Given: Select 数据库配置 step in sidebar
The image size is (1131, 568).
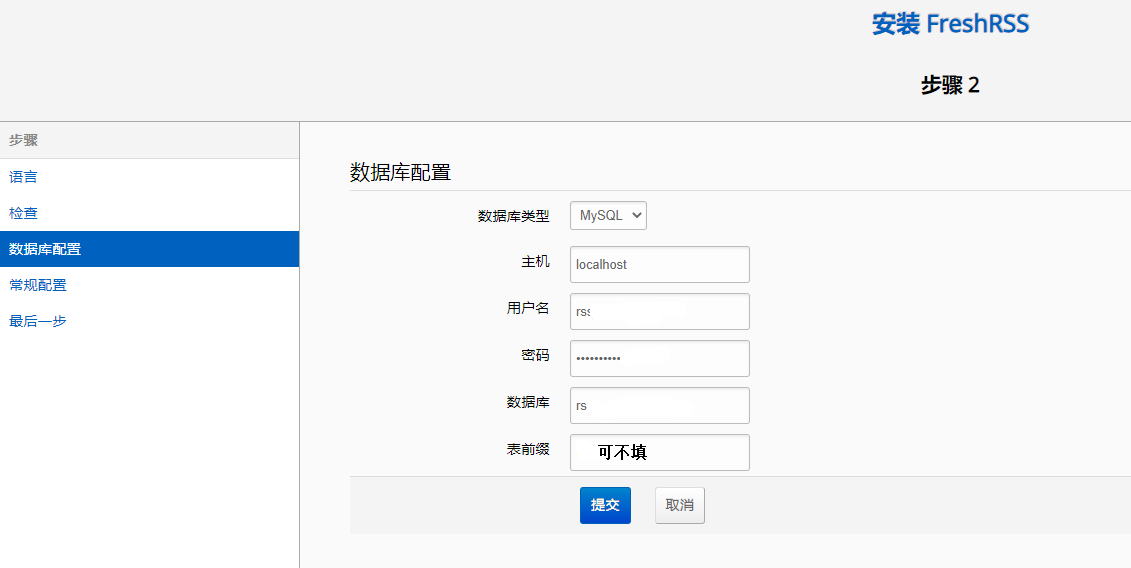Looking at the screenshot, I should point(149,249).
